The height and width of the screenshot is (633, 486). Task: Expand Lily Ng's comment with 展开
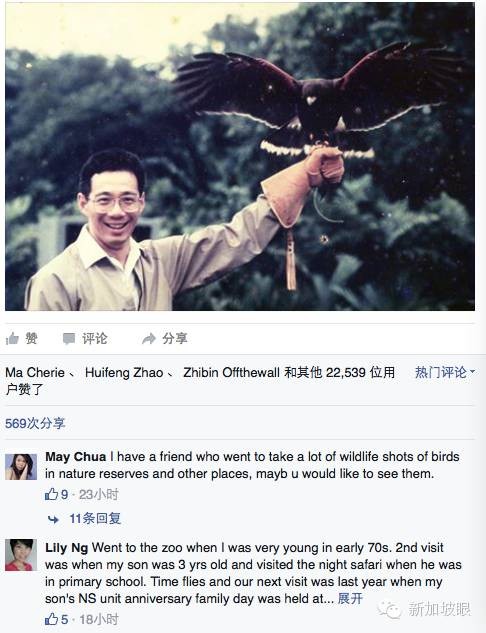(x=350, y=598)
